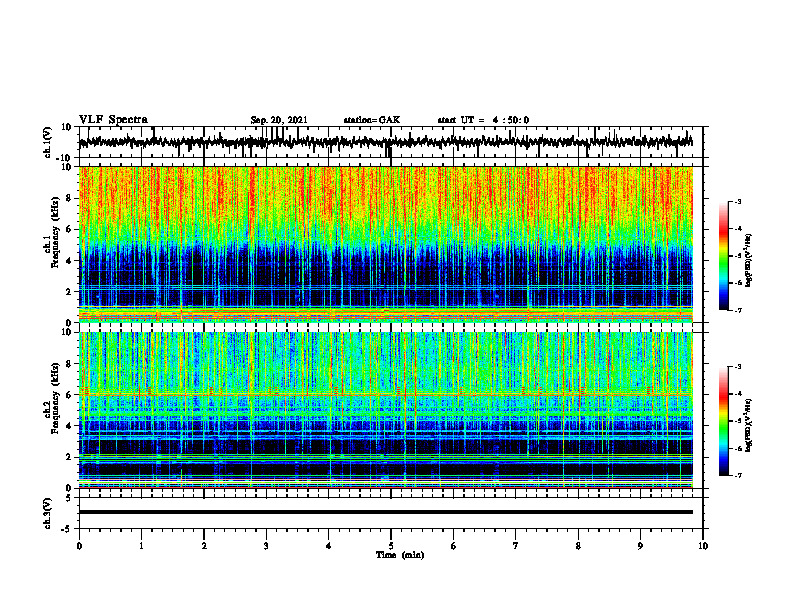Click the "-7" tick on ch.1 color bar
This screenshot has height=612, width=792.
(738, 310)
